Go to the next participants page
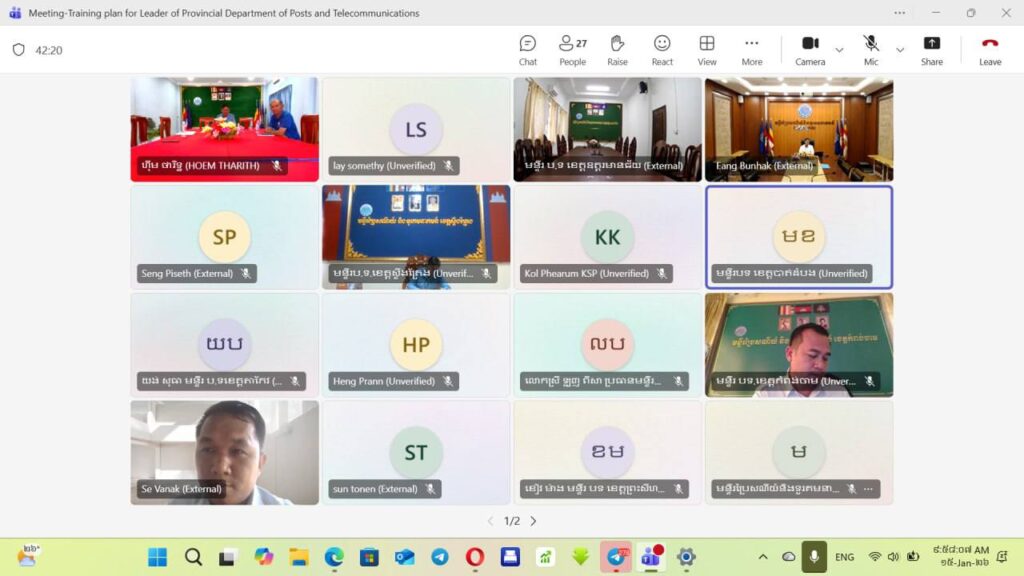1024x576 pixels. 533,521
